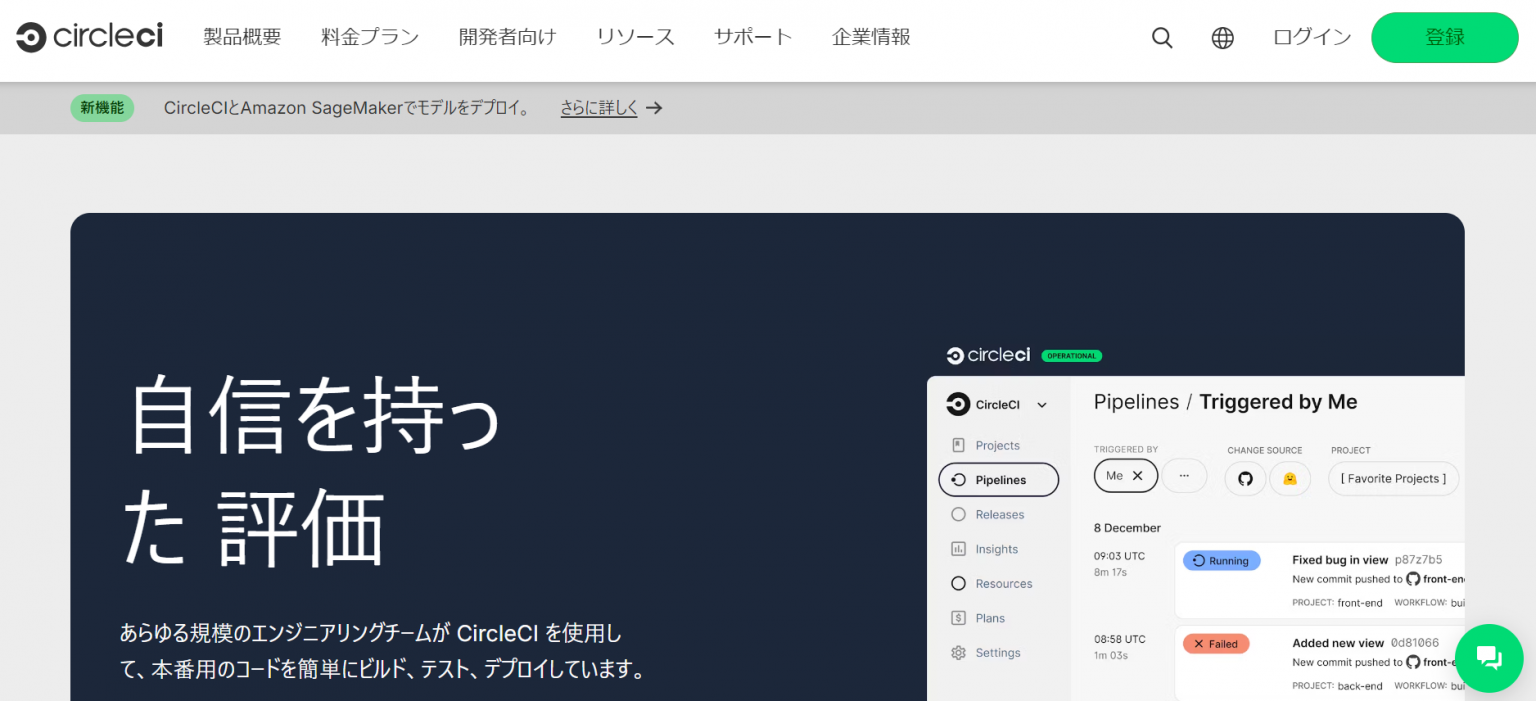Open the language selector globe icon
The image size is (1536, 701).
click(1222, 37)
